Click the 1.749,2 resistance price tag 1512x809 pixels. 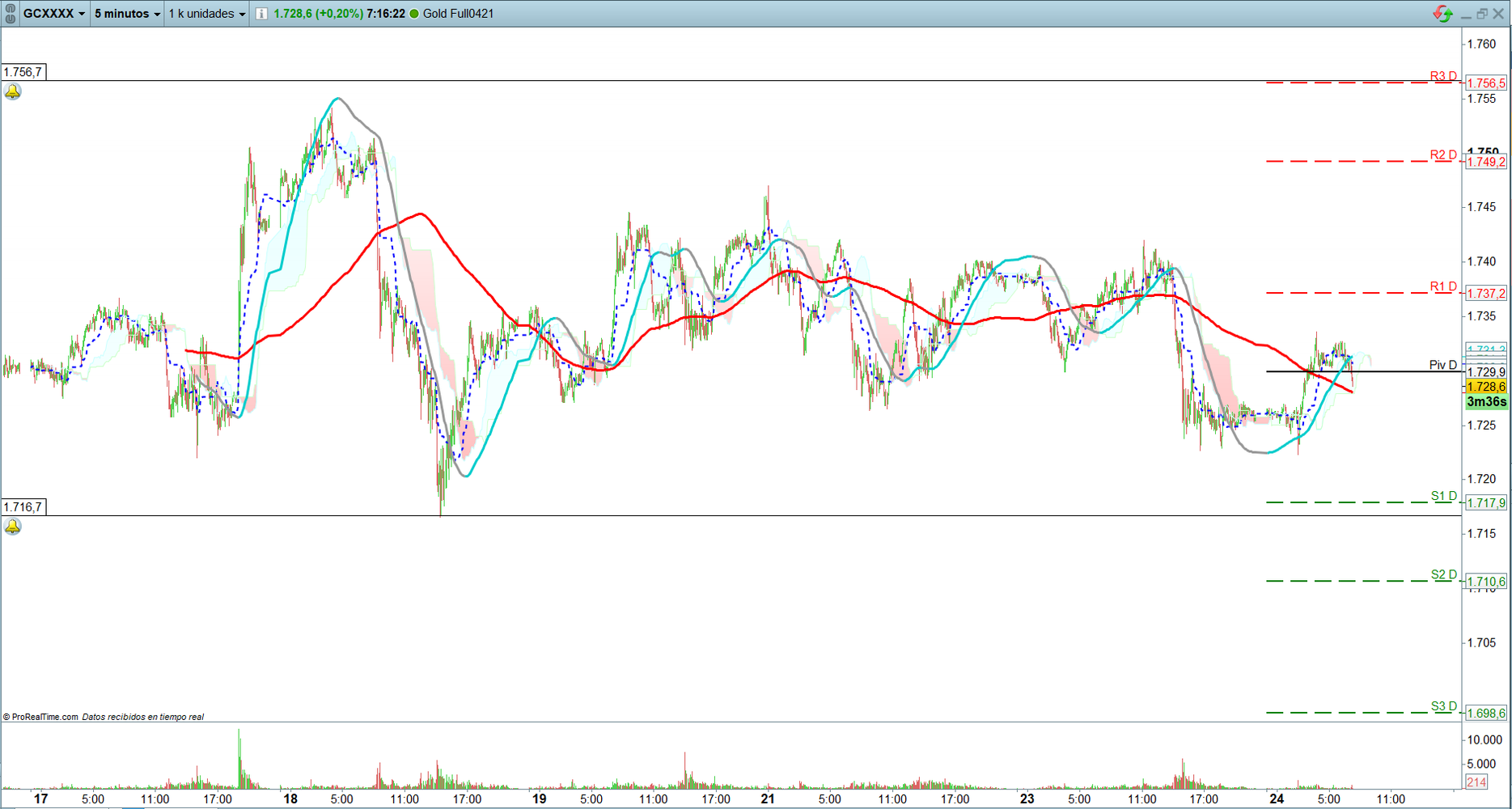pyautogui.click(x=1486, y=162)
